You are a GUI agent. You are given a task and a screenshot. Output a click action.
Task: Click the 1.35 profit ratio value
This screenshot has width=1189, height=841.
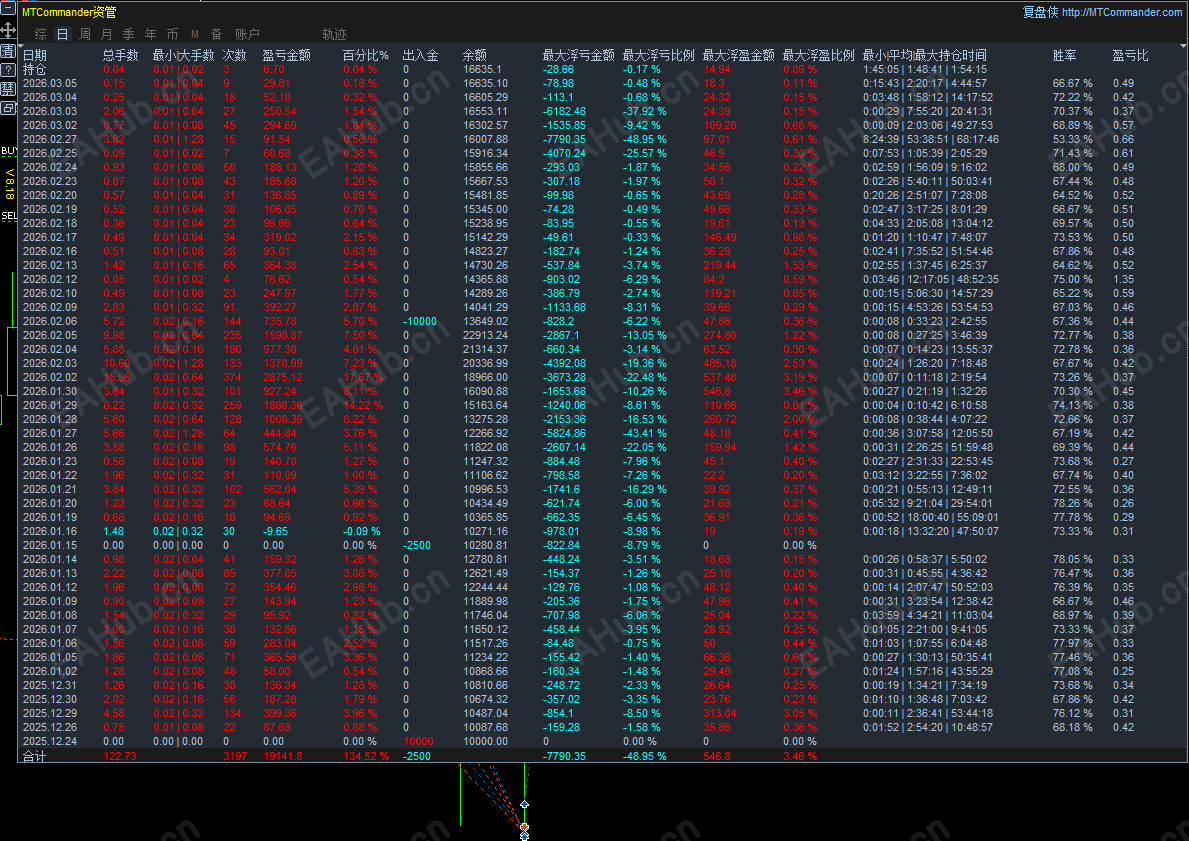[1124, 279]
